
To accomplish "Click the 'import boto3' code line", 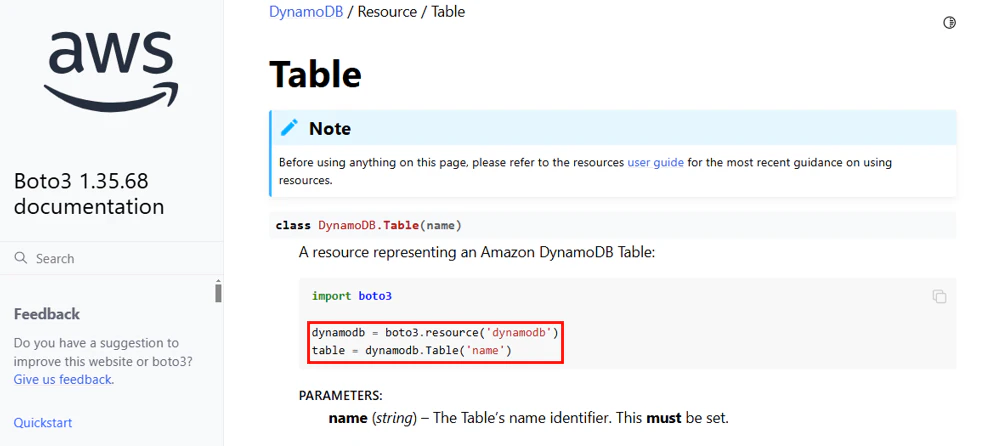I will 352,296.
